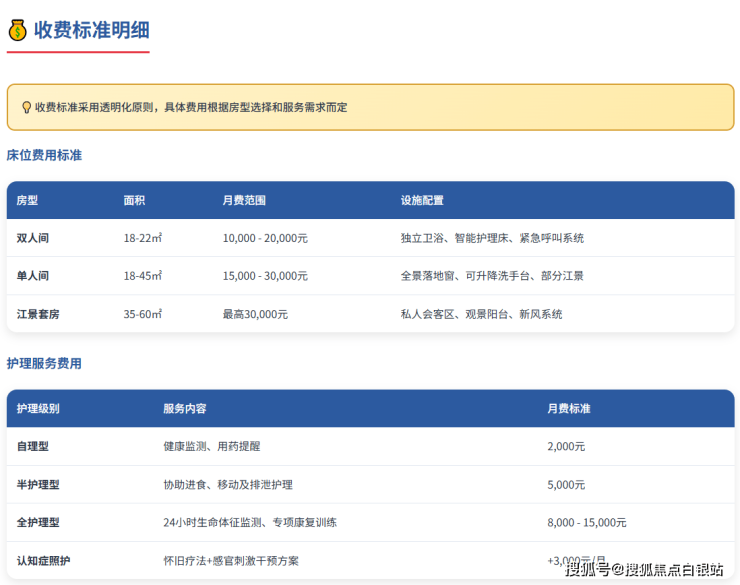740x585 pixels.
Task: Click the 护理级别 column header
Action: click(38, 409)
